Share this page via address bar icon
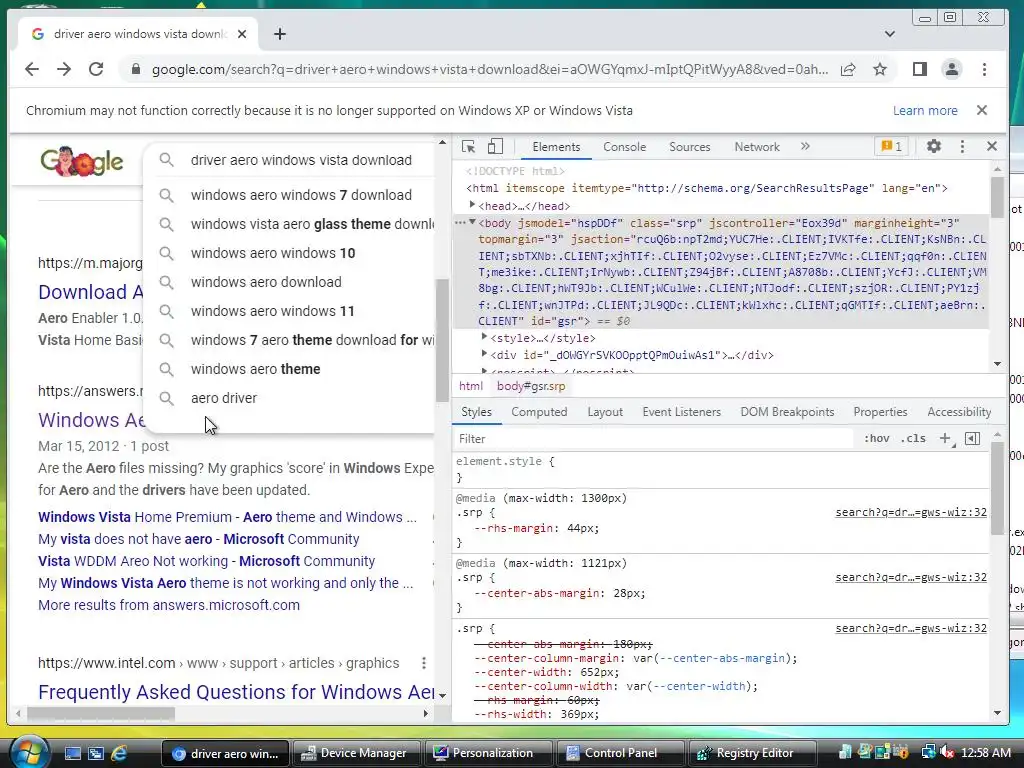The image size is (1024, 768). coord(848,69)
